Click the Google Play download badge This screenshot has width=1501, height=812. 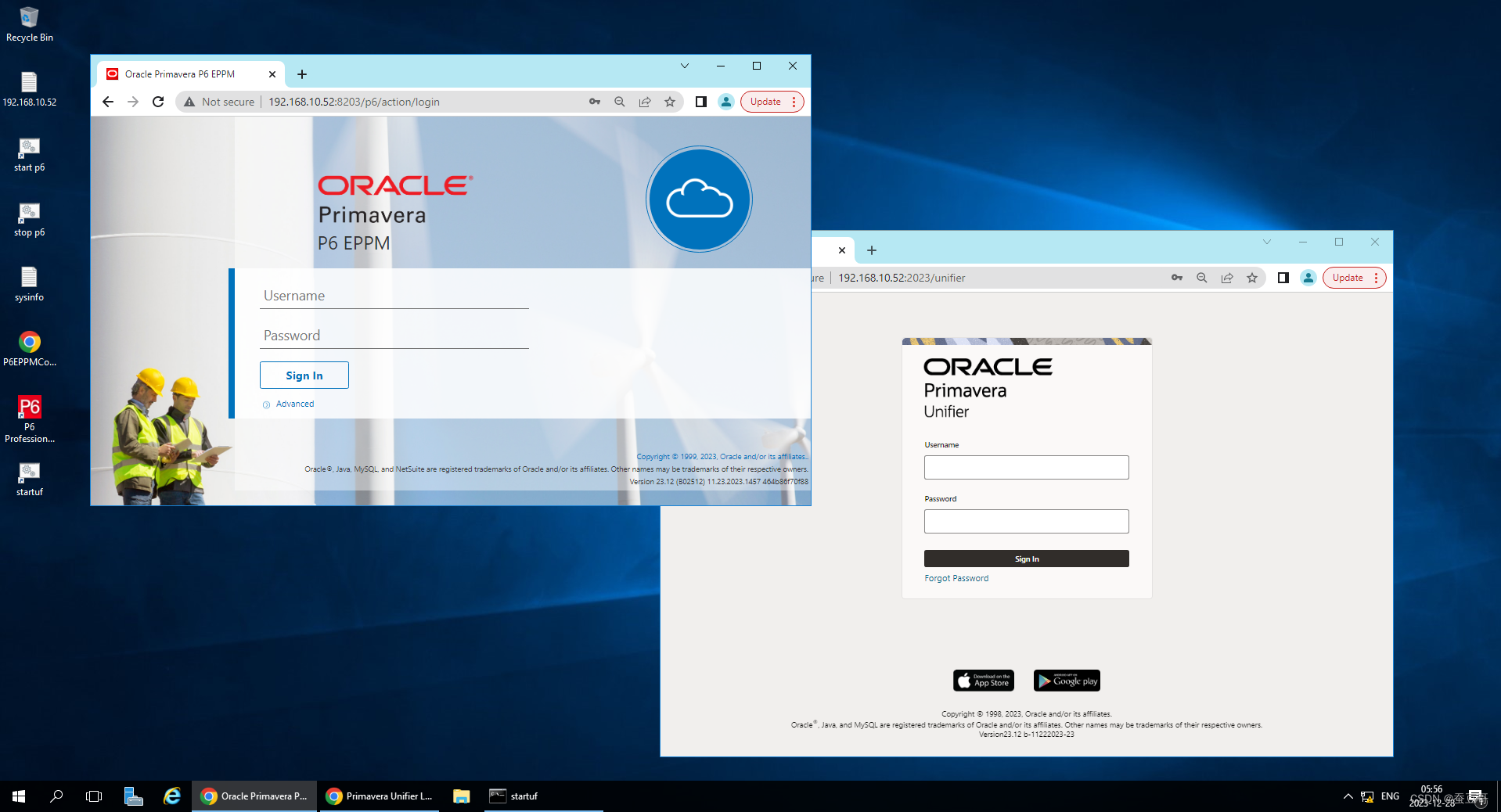(1066, 680)
